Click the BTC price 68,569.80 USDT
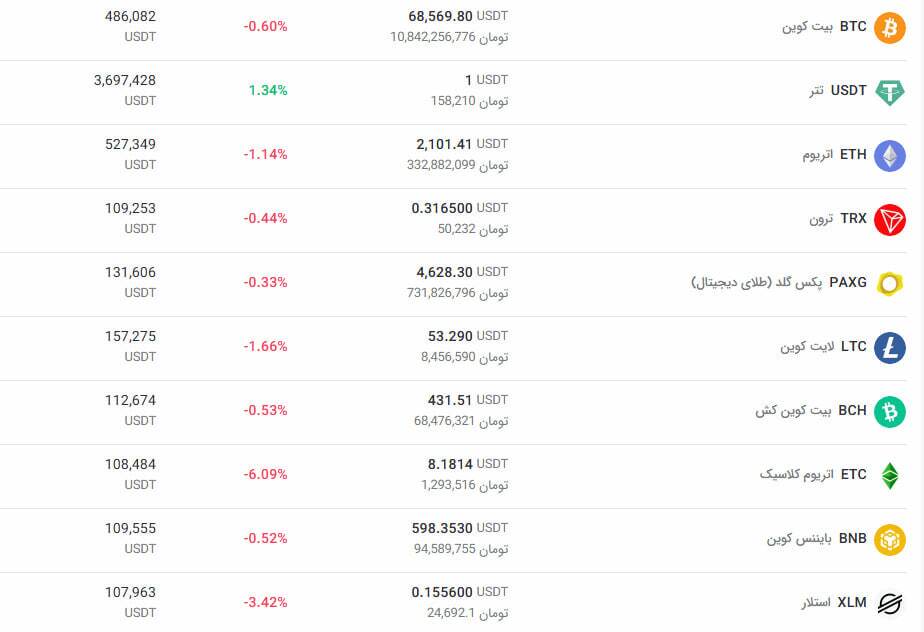This screenshot has height=632, width=924. click(455, 16)
